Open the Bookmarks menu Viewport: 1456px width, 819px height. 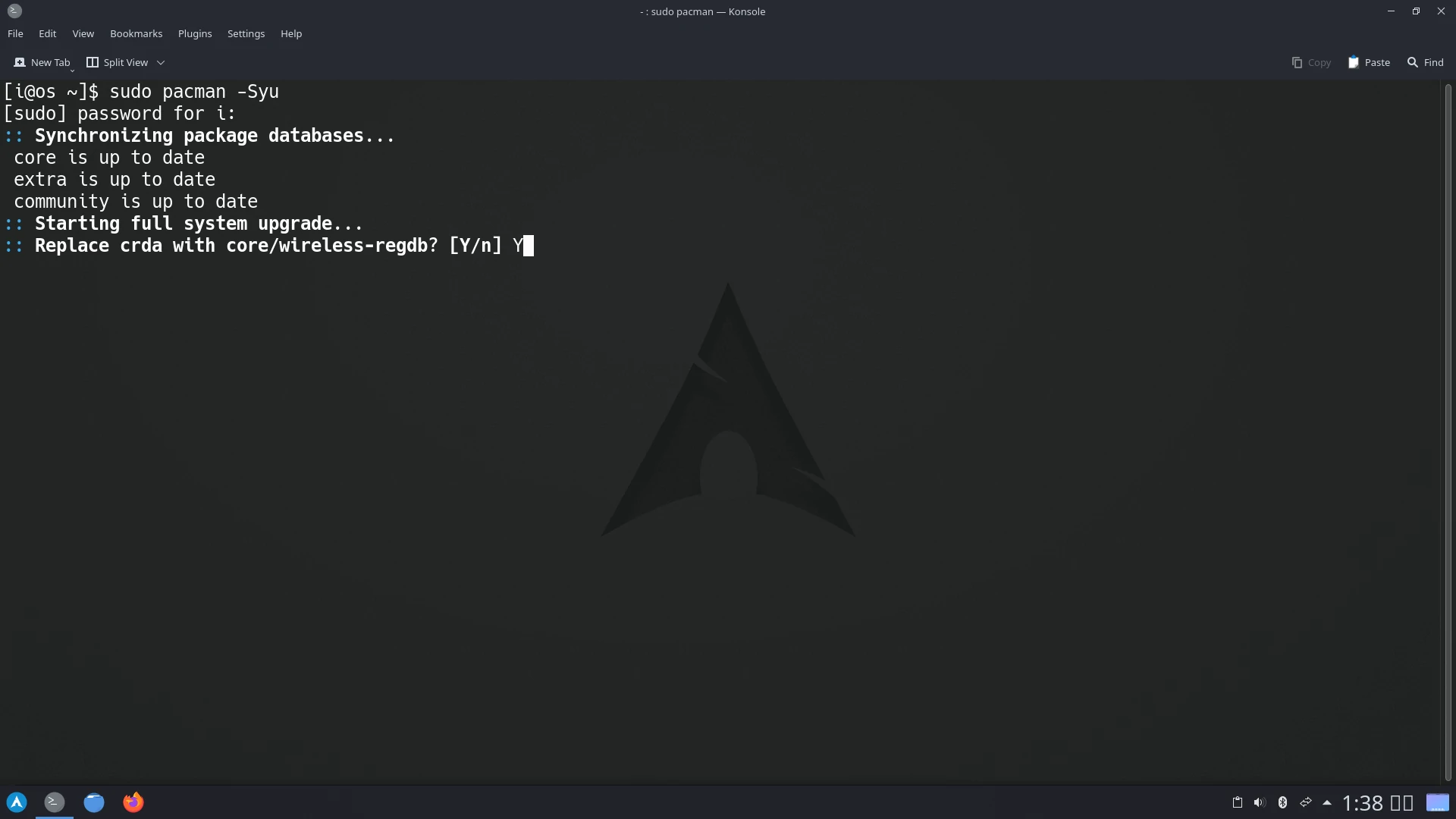click(136, 33)
